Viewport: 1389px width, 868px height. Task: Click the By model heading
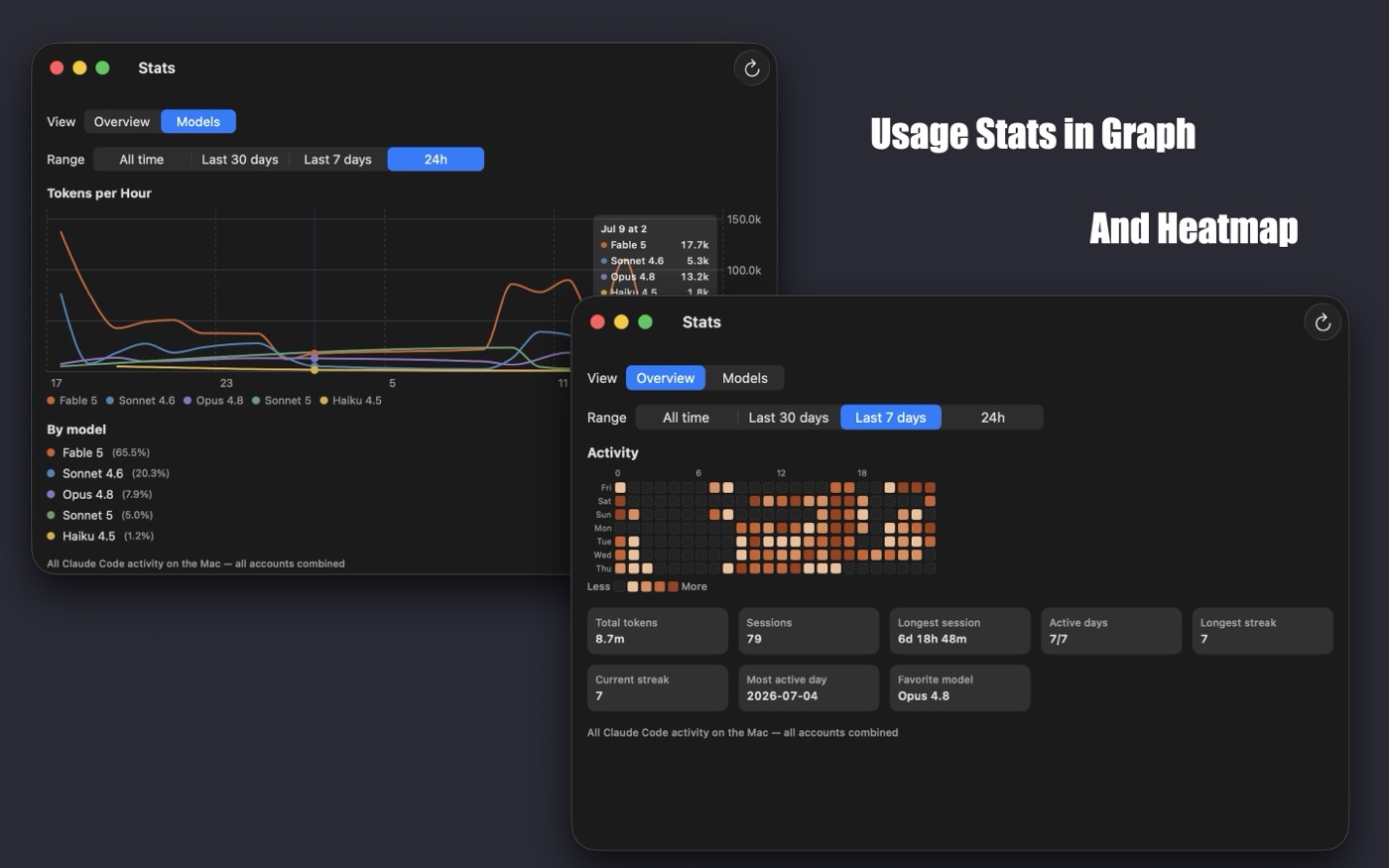click(76, 430)
